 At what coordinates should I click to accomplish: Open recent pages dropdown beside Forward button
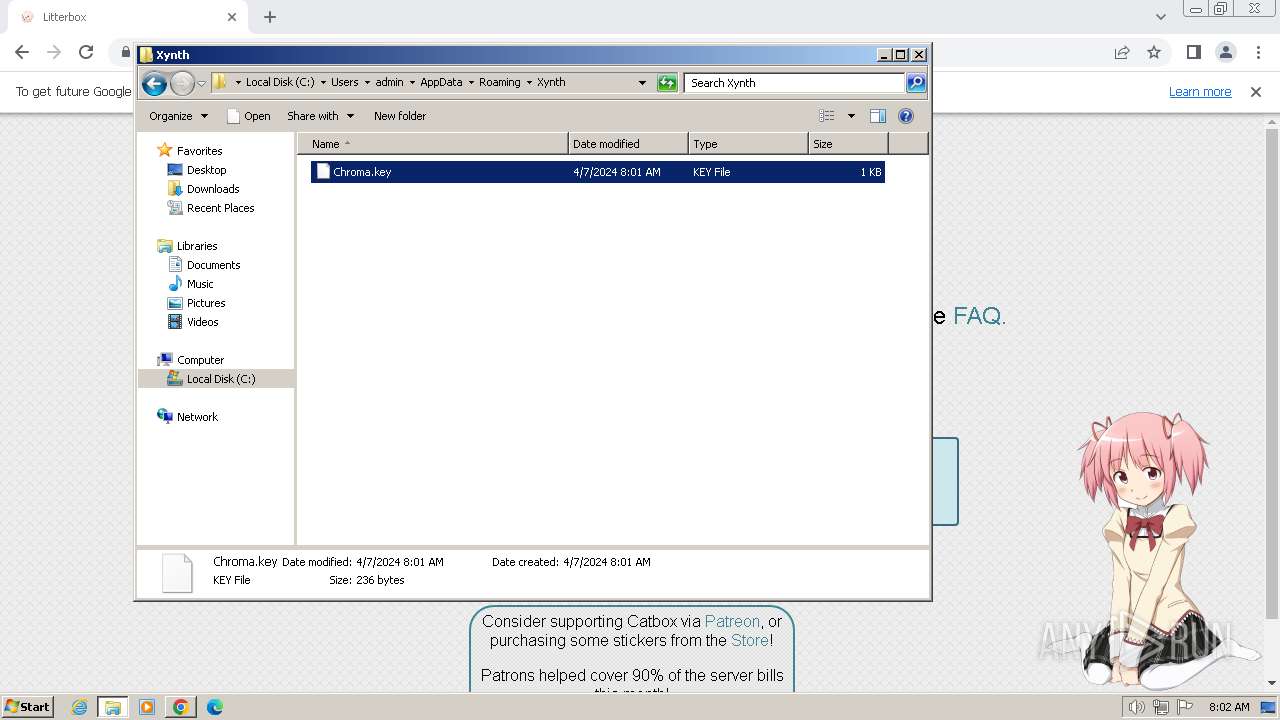point(201,83)
